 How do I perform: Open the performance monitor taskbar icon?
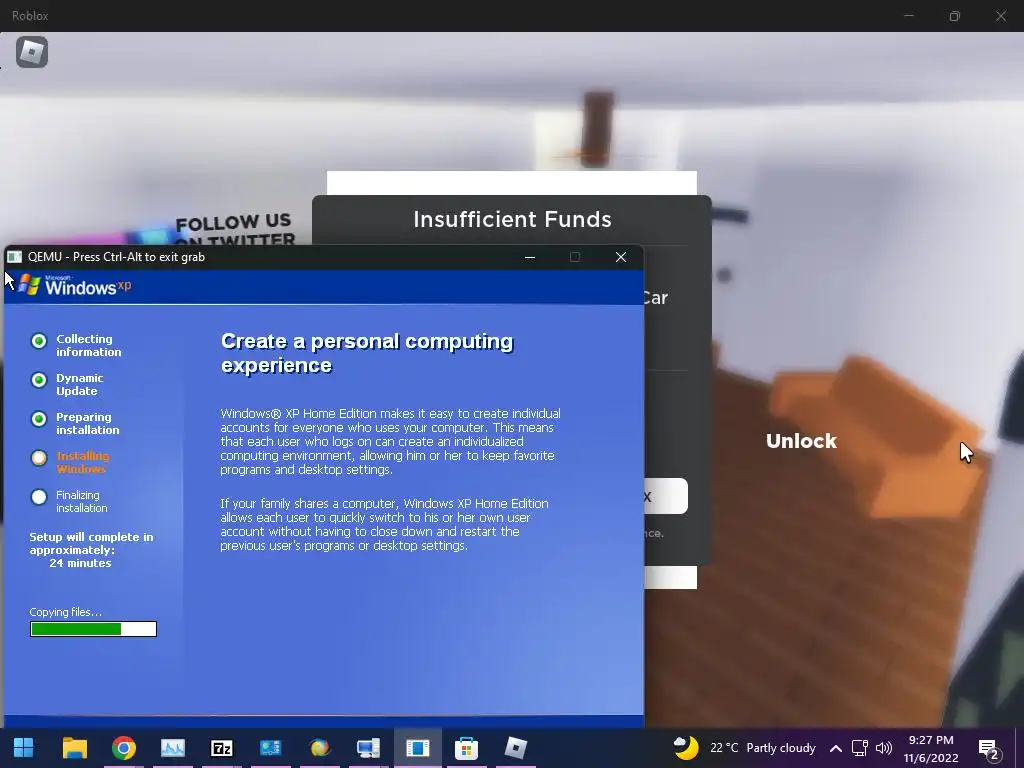tap(172, 748)
